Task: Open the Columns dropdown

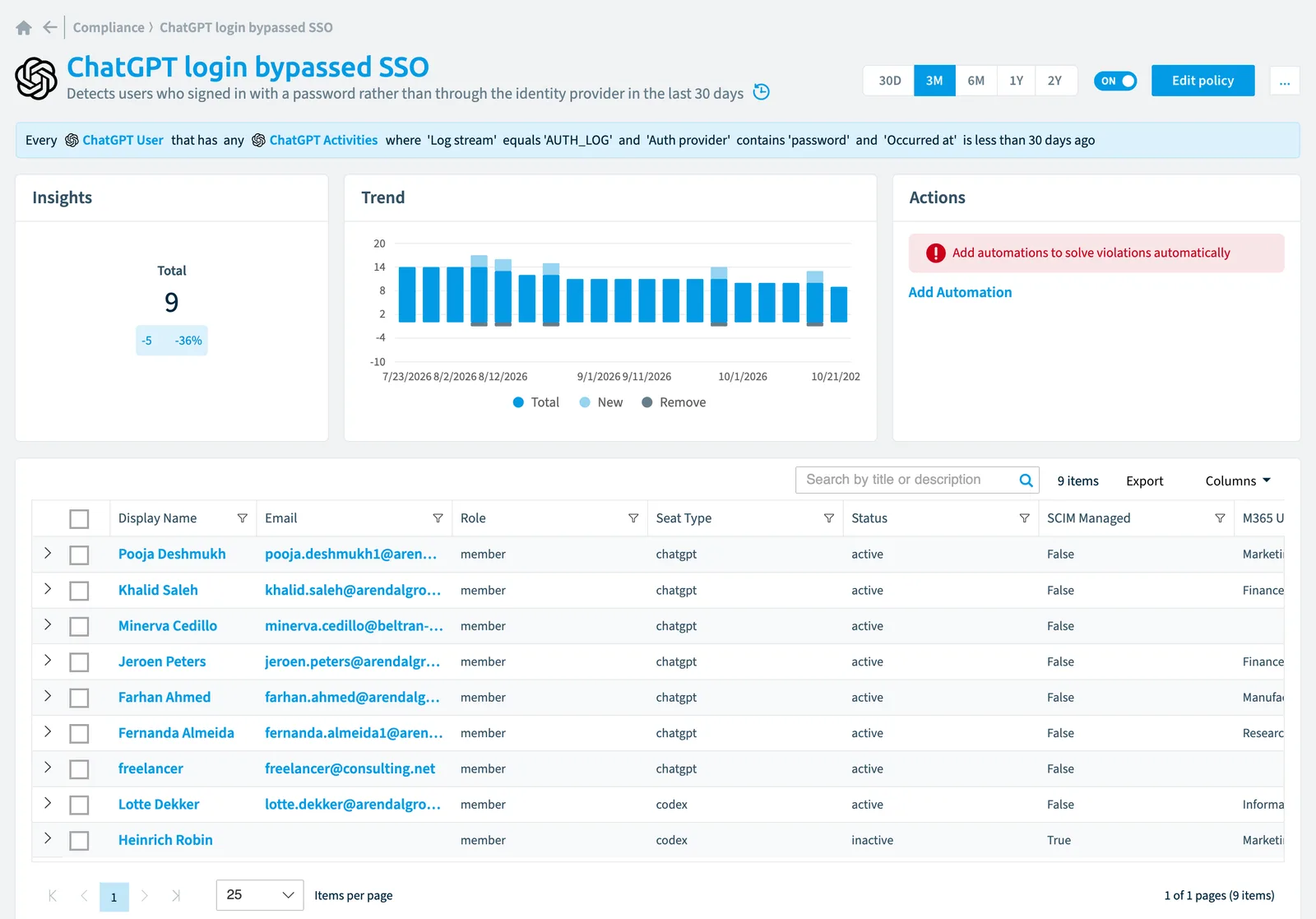Action: [1238, 481]
